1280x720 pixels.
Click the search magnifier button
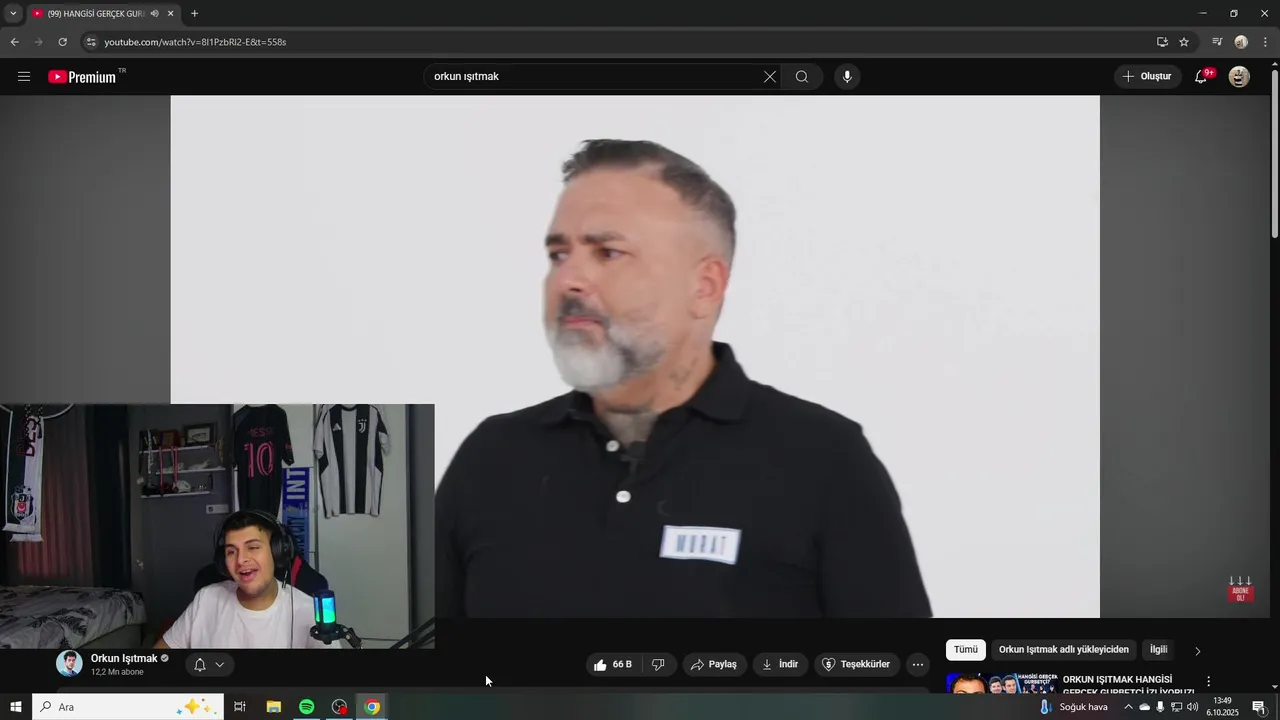pos(802,77)
